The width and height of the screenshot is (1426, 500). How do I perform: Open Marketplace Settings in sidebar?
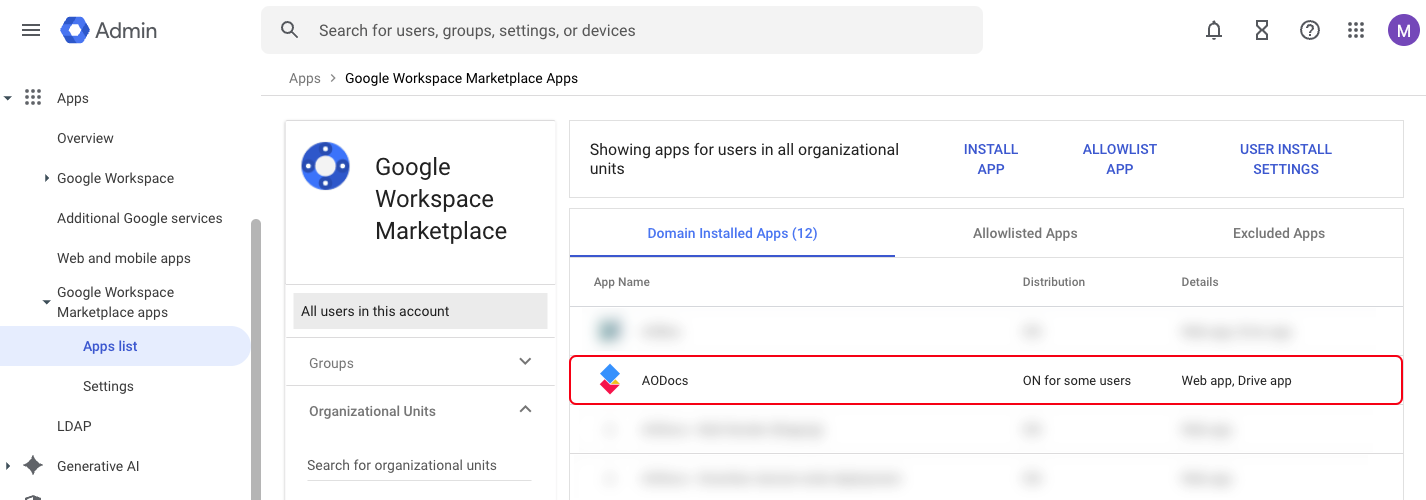(x=108, y=386)
